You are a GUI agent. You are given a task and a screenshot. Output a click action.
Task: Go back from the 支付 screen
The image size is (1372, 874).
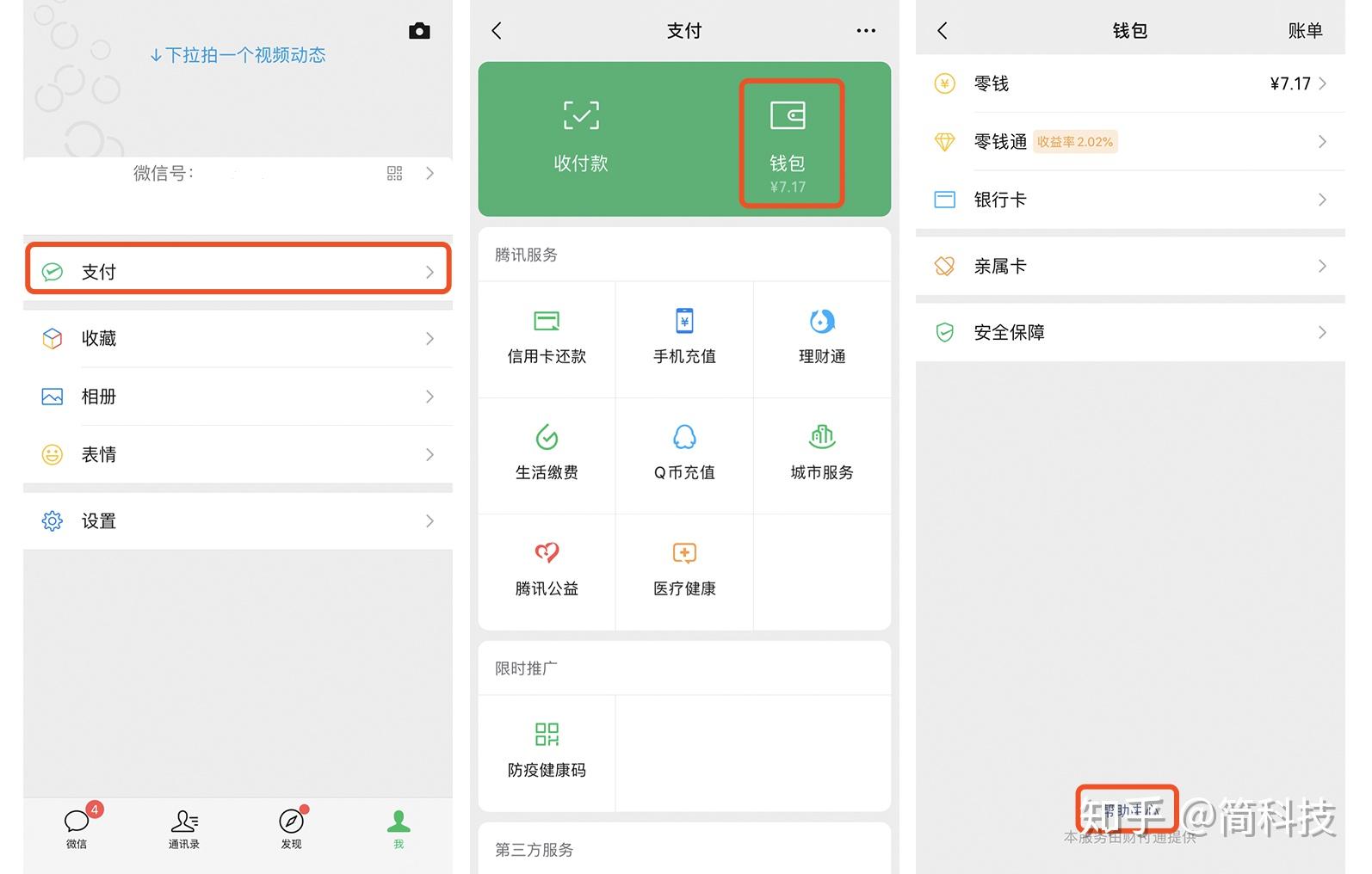(497, 31)
